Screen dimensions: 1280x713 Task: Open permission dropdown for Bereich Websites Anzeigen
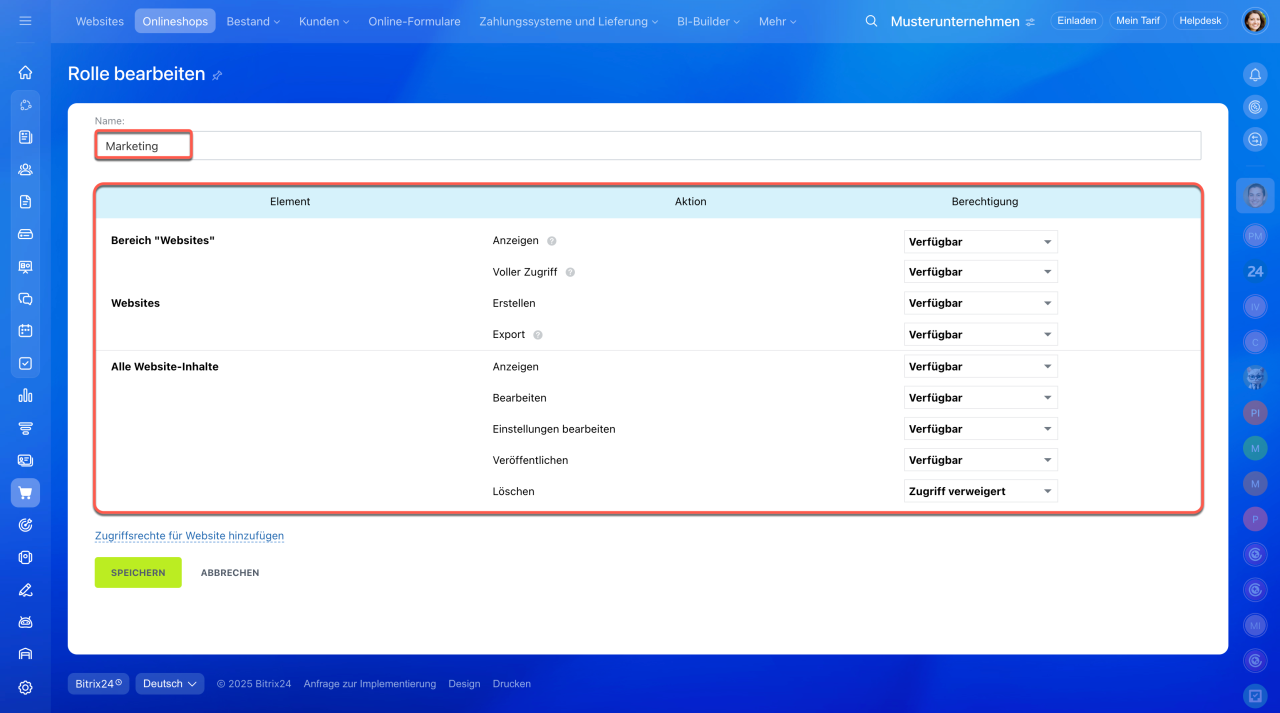[980, 241]
